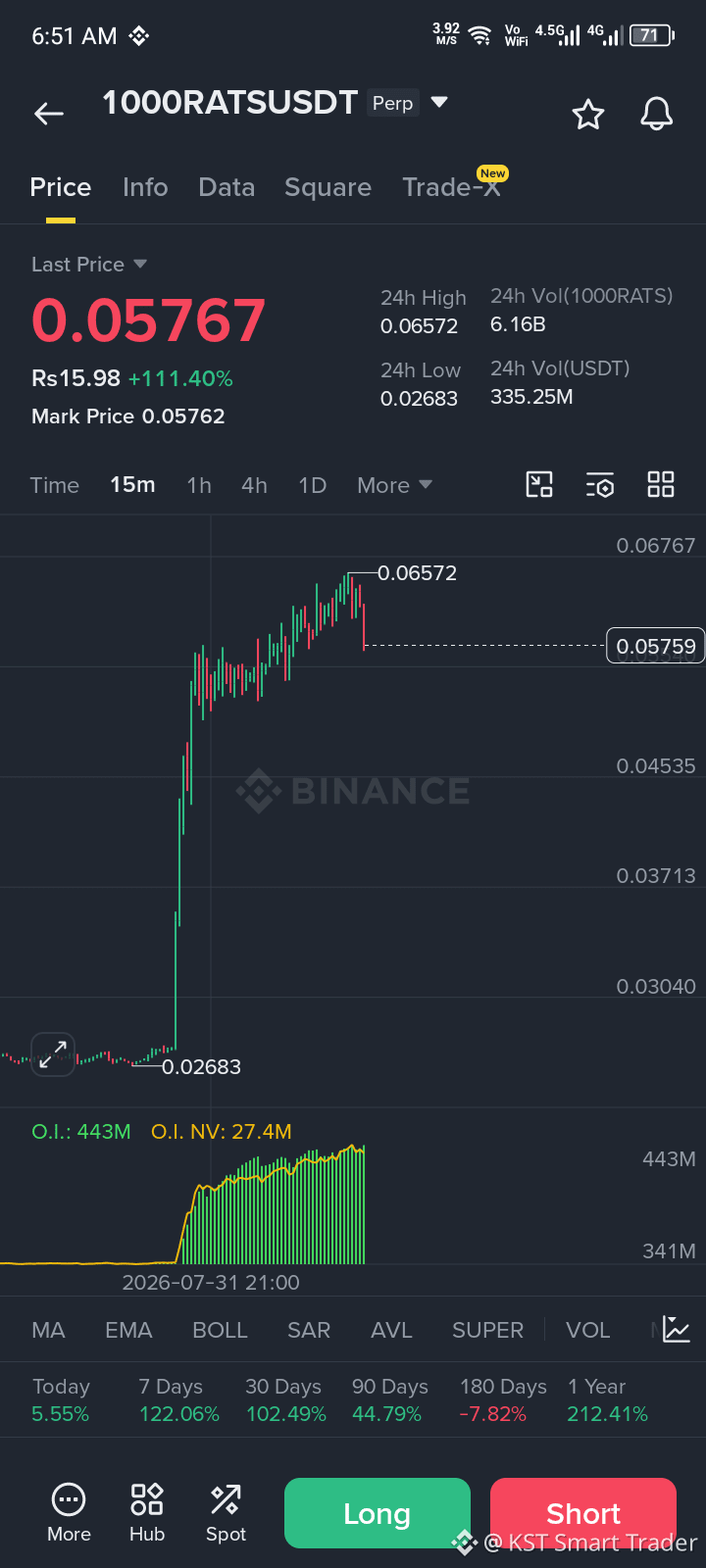
Task: Open the Square tab
Action: (328, 187)
